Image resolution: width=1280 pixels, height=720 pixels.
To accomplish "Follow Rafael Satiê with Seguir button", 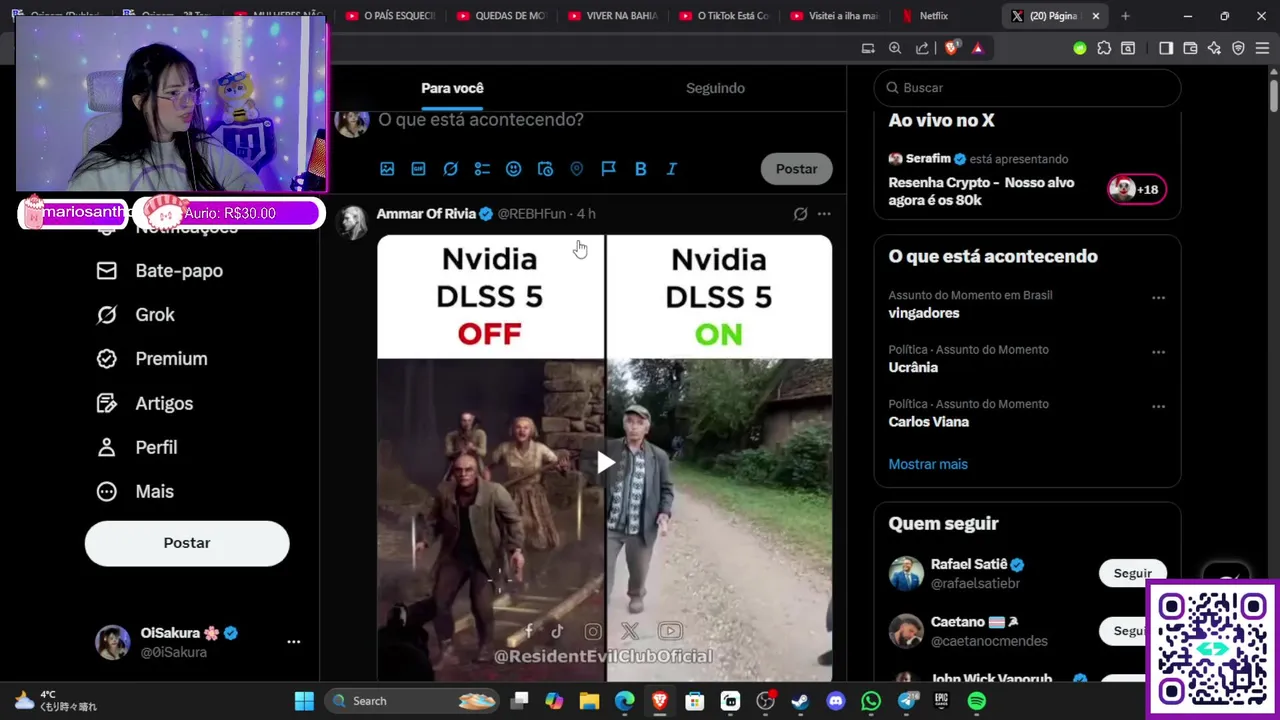I will point(1132,573).
